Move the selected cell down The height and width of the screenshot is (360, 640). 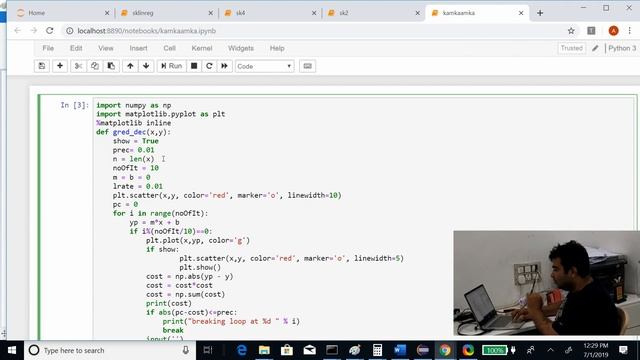tap(146, 66)
